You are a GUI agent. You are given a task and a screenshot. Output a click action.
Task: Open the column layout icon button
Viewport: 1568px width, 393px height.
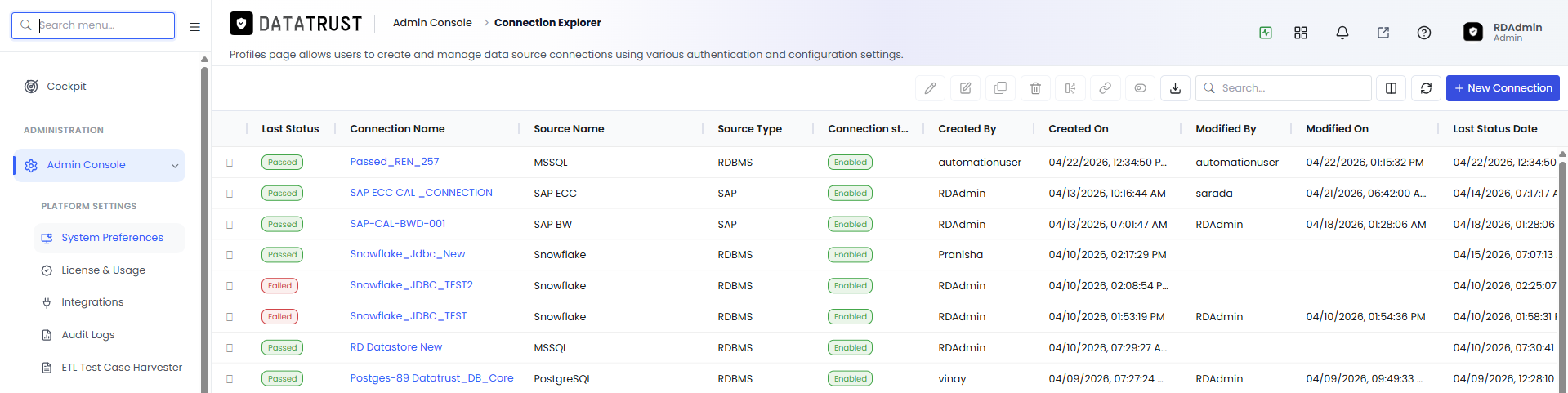[1391, 88]
